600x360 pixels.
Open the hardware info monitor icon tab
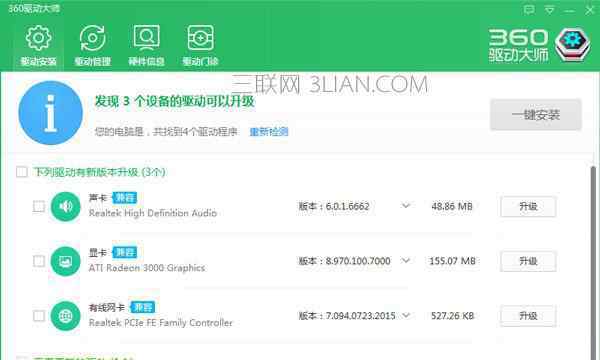[146, 45]
